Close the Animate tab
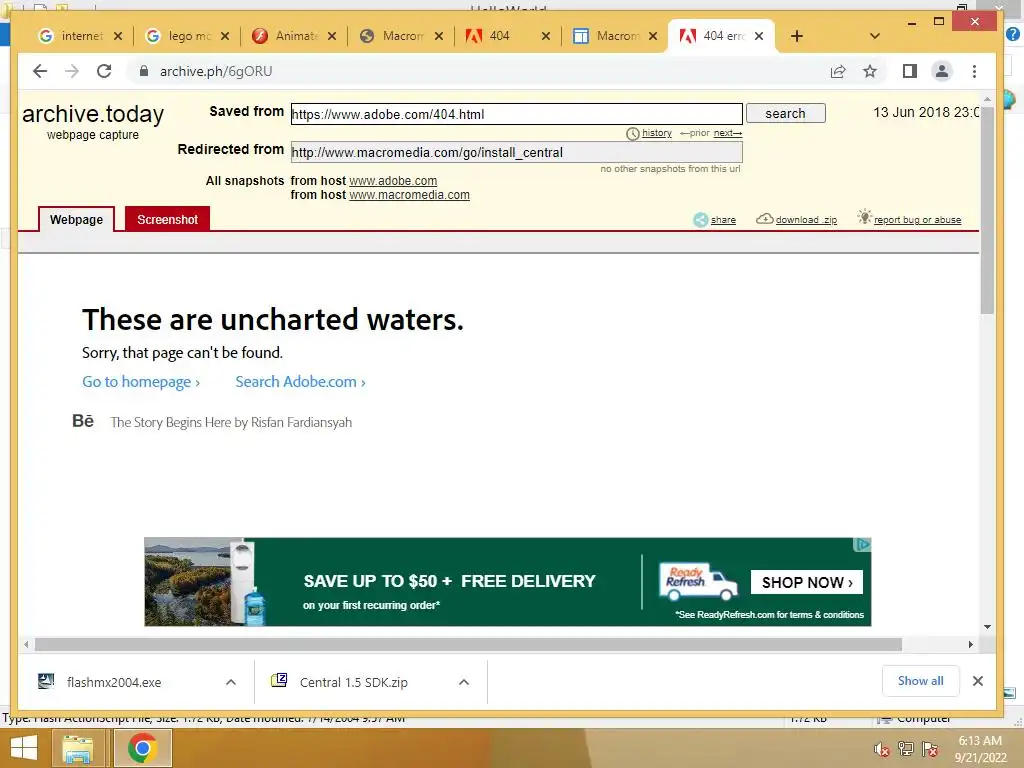Image resolution: width=1024 pixels, height=768 pixels. [x=332, y=36]
